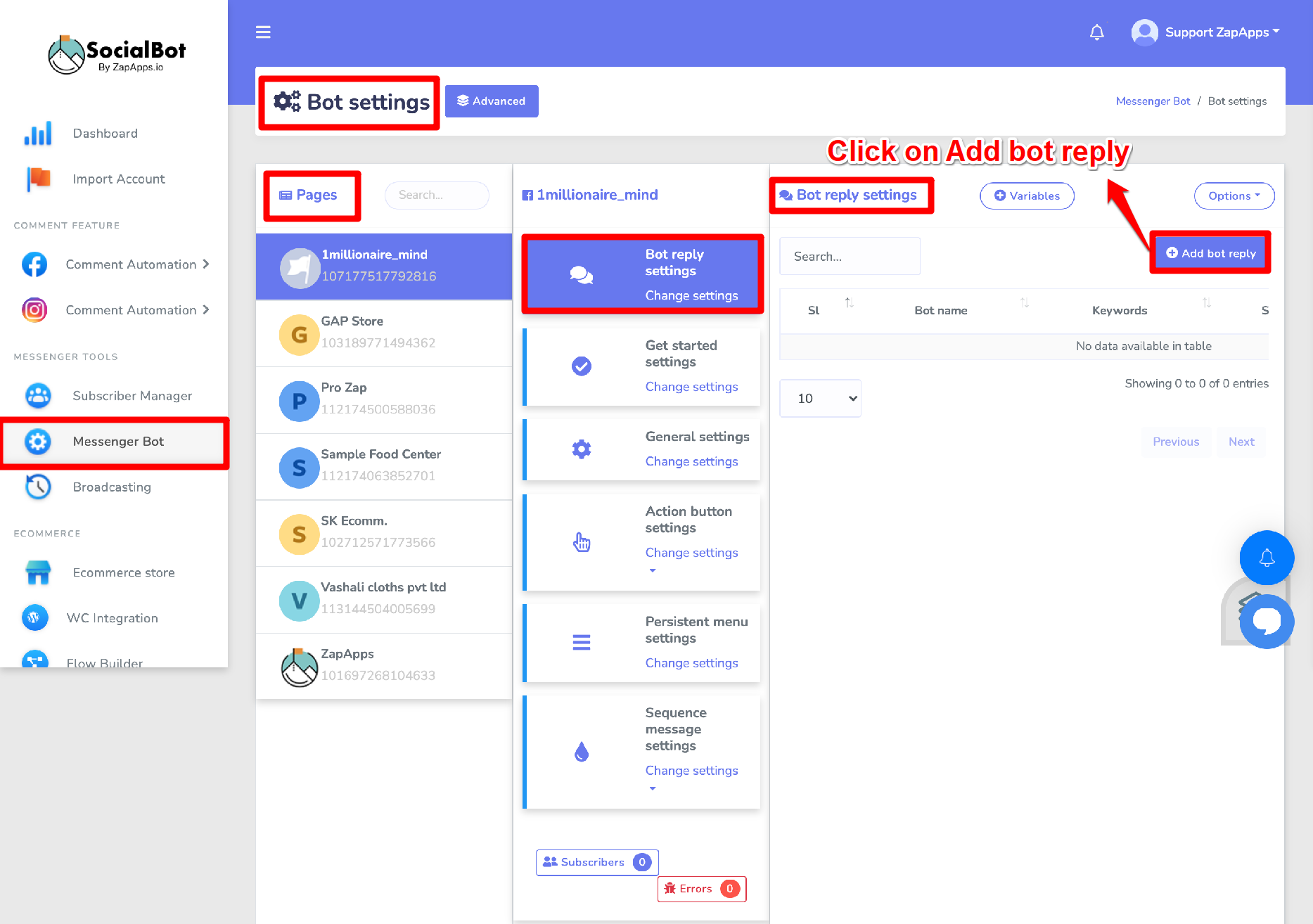Focus the Pages search field
This screenshot has height=924, width=1313.
437,195
